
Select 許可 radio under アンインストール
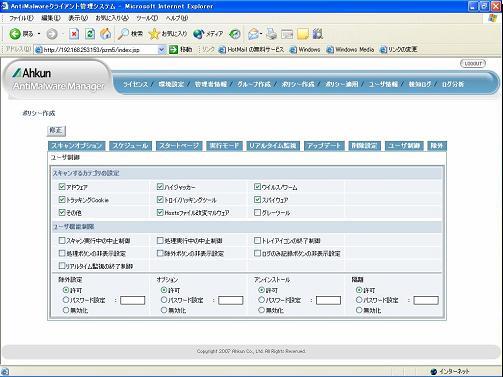point(262,290)
